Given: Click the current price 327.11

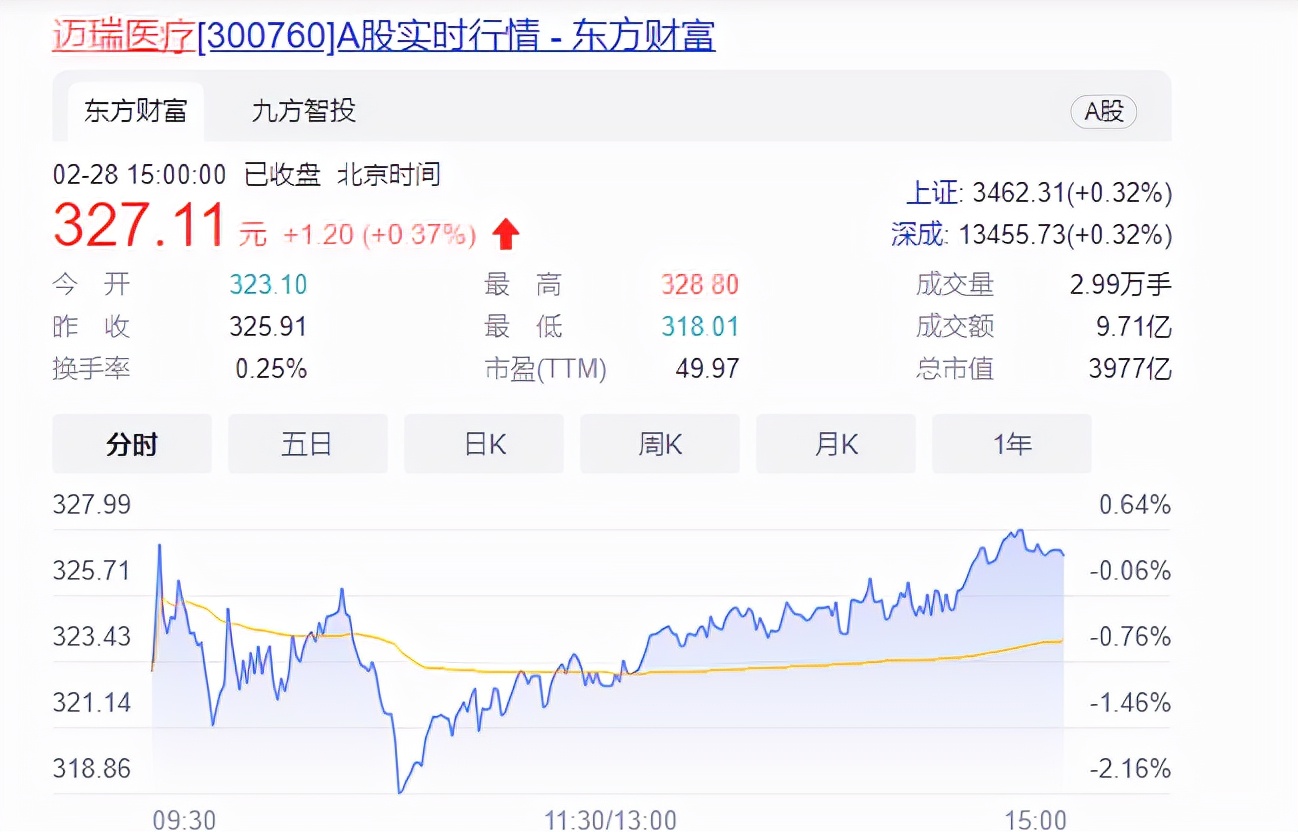Looking at the screenshot, I should (139, 225).
